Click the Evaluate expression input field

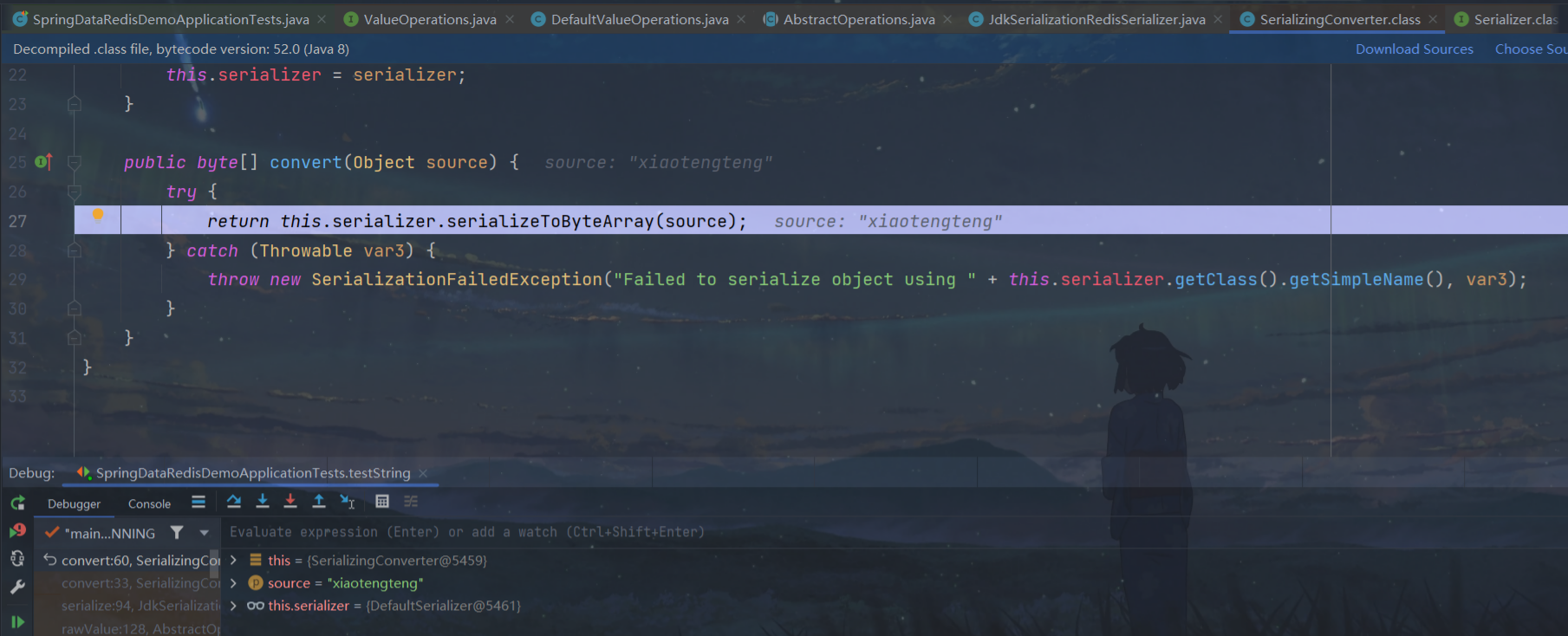[x=893, y=532]
